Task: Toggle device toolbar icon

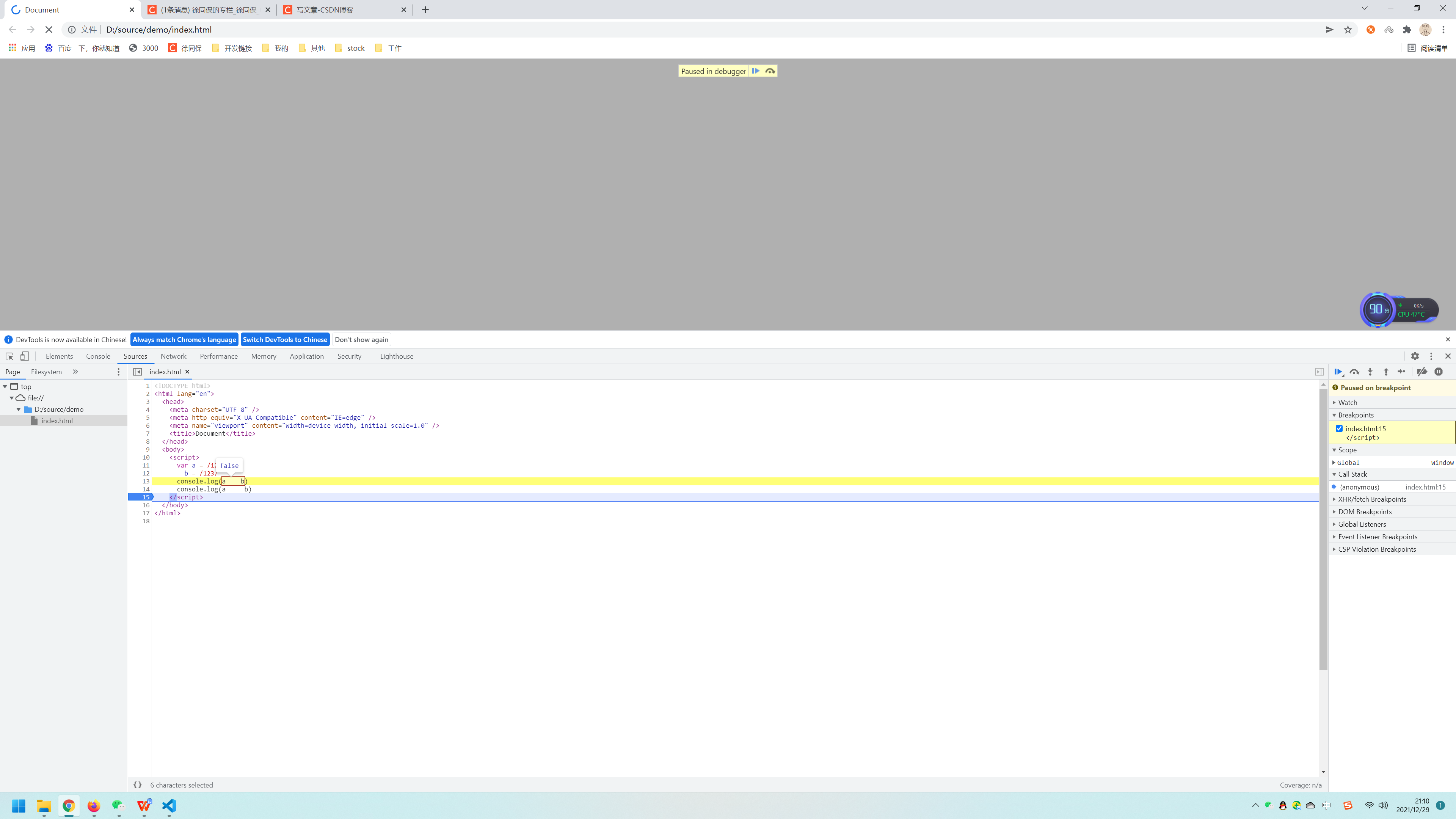Action: click(25, 356)
